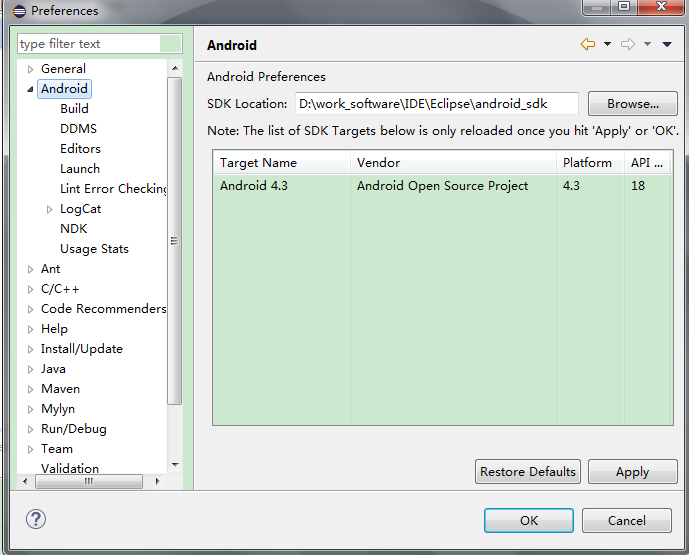Viewport: 689px width, 555px height.
Task: Select the Validation tree item
Action: click(70, 468)
